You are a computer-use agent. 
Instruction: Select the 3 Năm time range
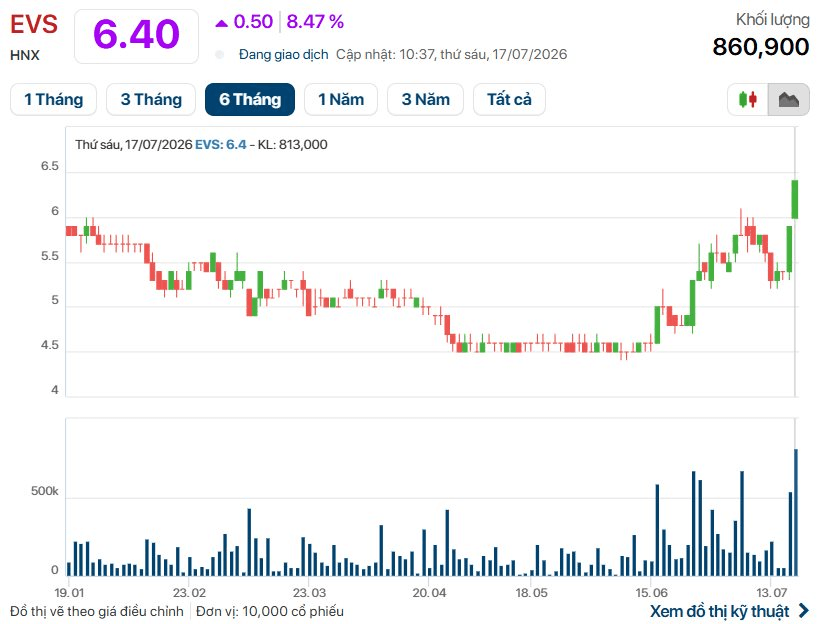pyautogui.click(x=426, y=100)
